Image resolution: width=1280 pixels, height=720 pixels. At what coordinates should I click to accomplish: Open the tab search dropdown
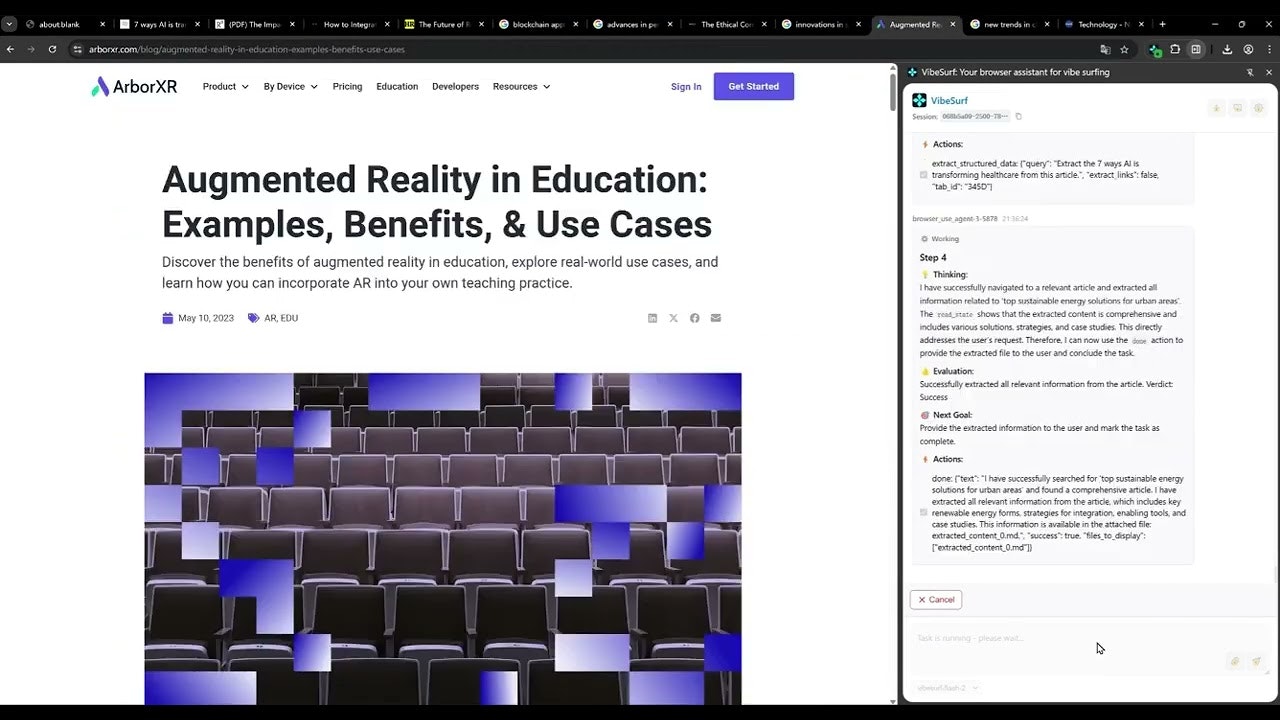coord(9,24)
